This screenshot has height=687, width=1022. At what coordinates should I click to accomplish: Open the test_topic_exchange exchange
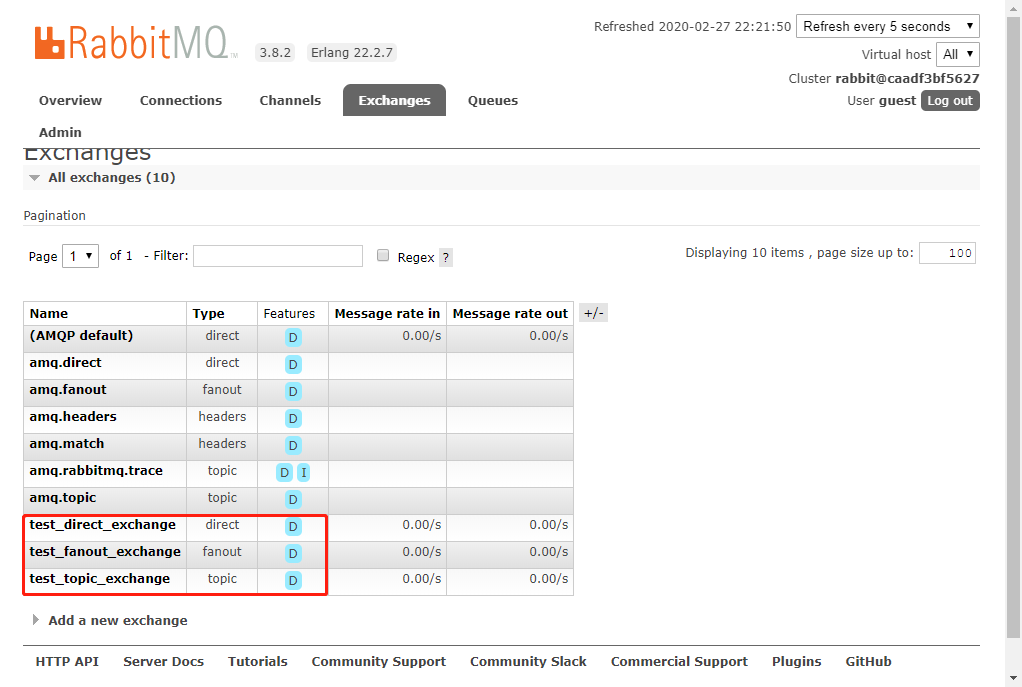100,579
